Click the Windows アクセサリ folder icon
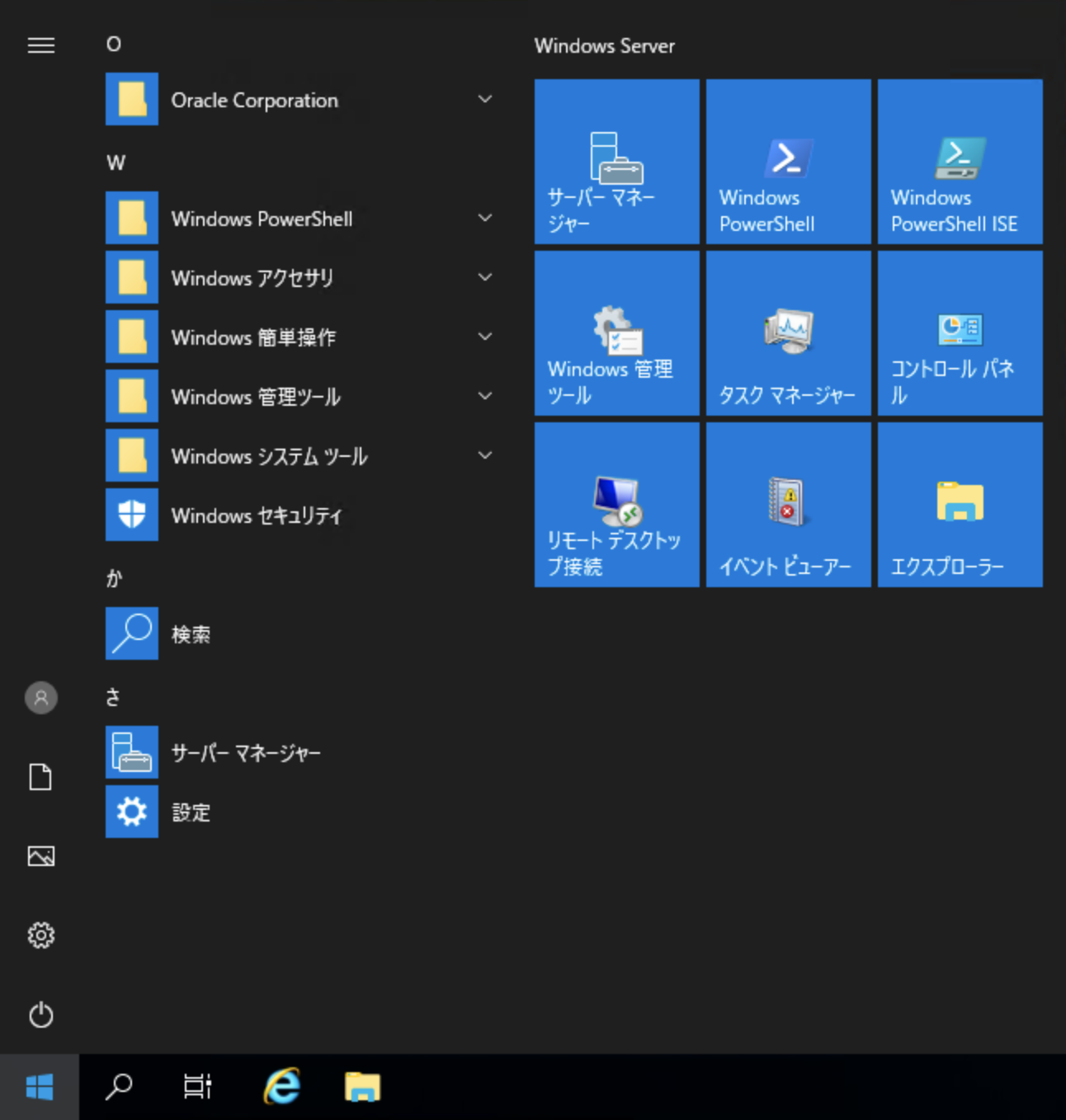Screen dimensions: 1066x1120 pyautogui.click(x=132, y=277)
